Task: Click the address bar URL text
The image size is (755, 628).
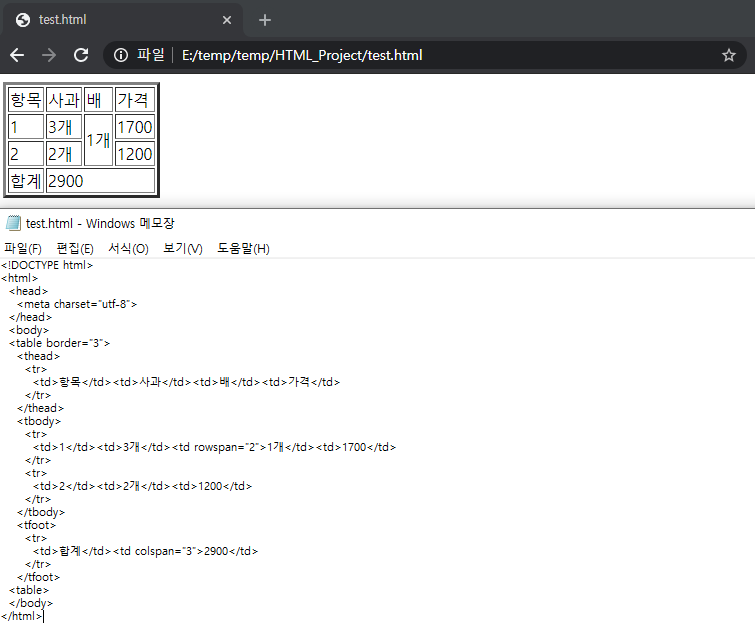Action: (x=302, y=55)
